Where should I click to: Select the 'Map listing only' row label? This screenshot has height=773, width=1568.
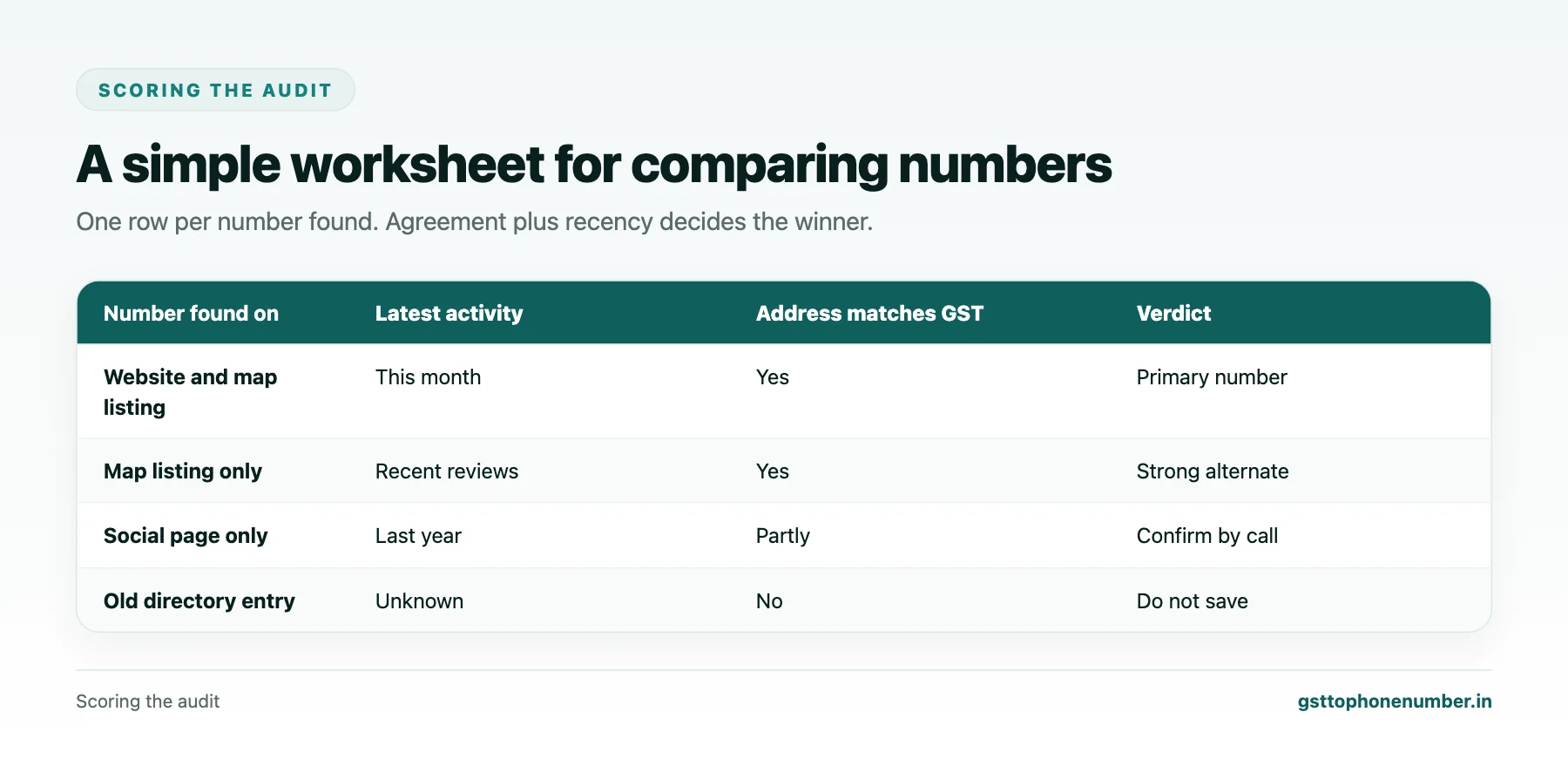(x=183, y=471)
